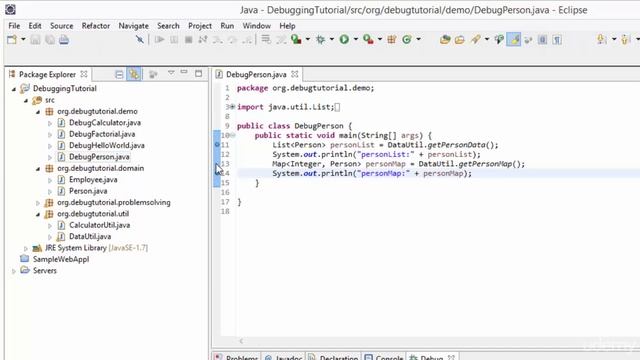Toggle Show Whitespace Characters
This screenshot has width=640, height=360.
pos(557,40)
